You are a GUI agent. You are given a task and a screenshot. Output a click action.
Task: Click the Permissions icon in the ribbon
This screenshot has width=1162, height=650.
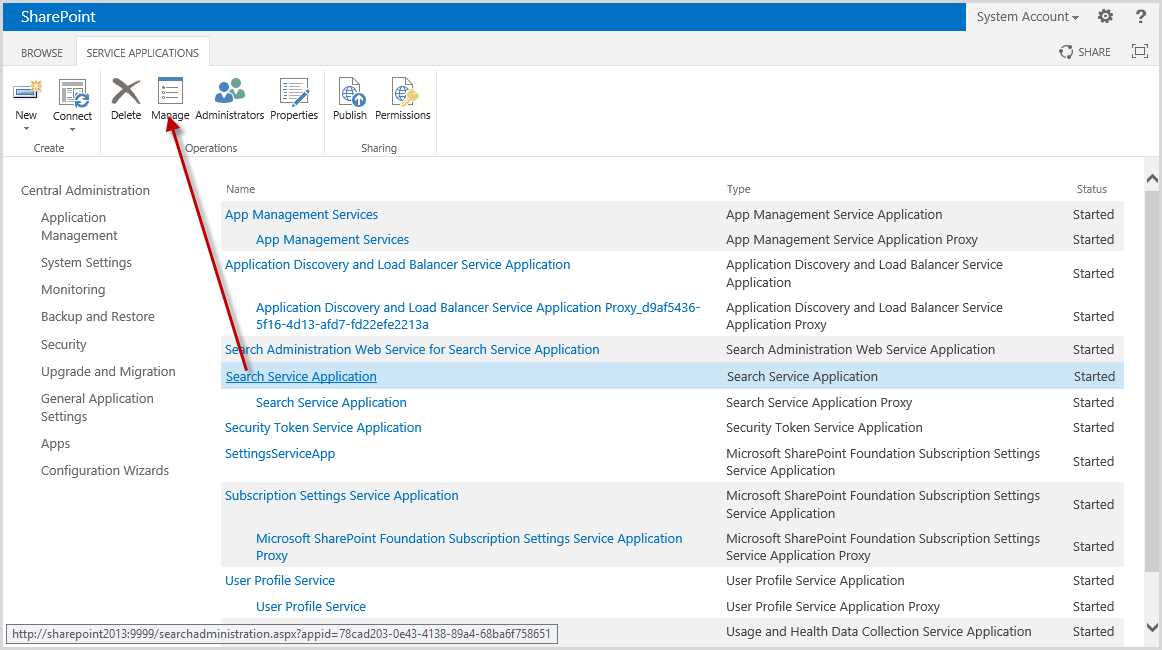[402, 99]
